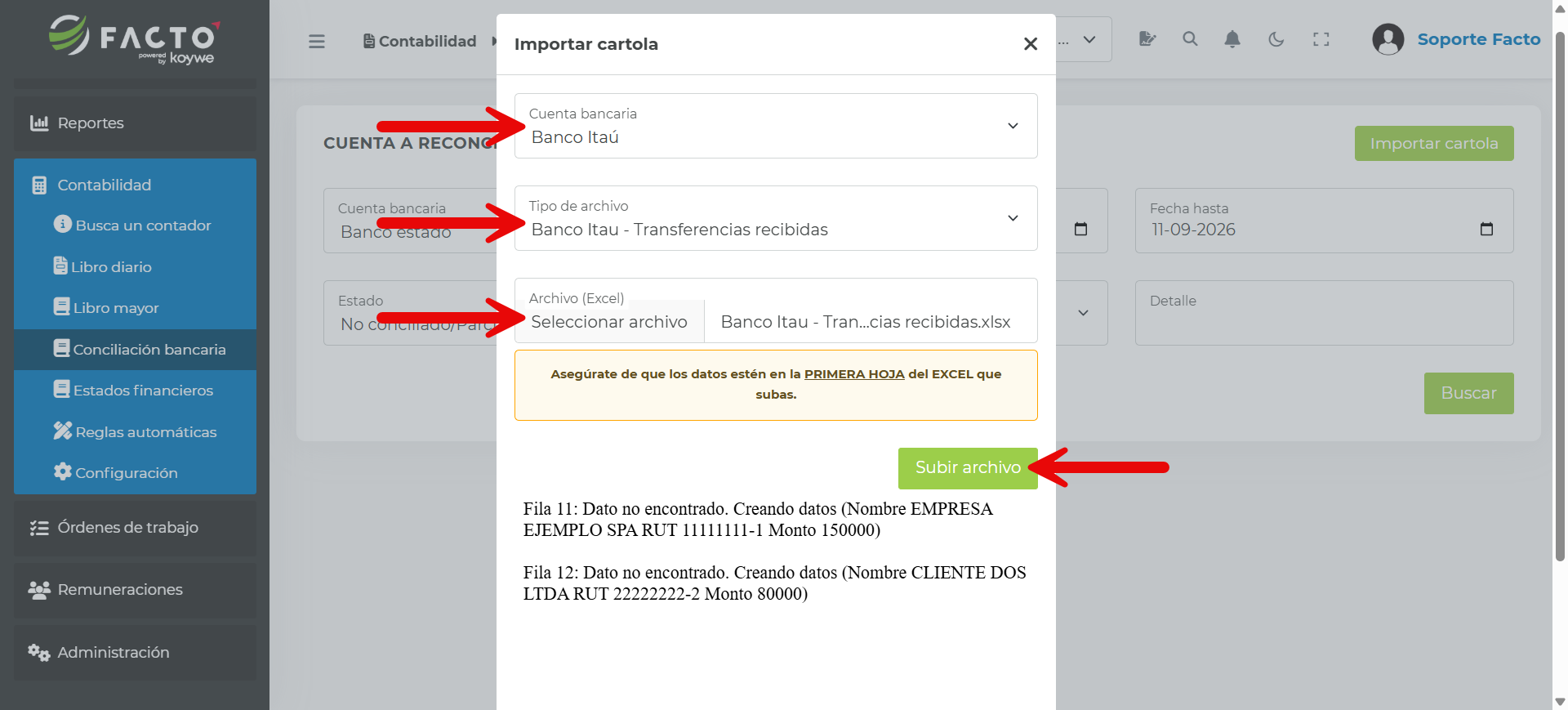
Task: Open the notifications bell
Action: click(x=1232, y=38)
